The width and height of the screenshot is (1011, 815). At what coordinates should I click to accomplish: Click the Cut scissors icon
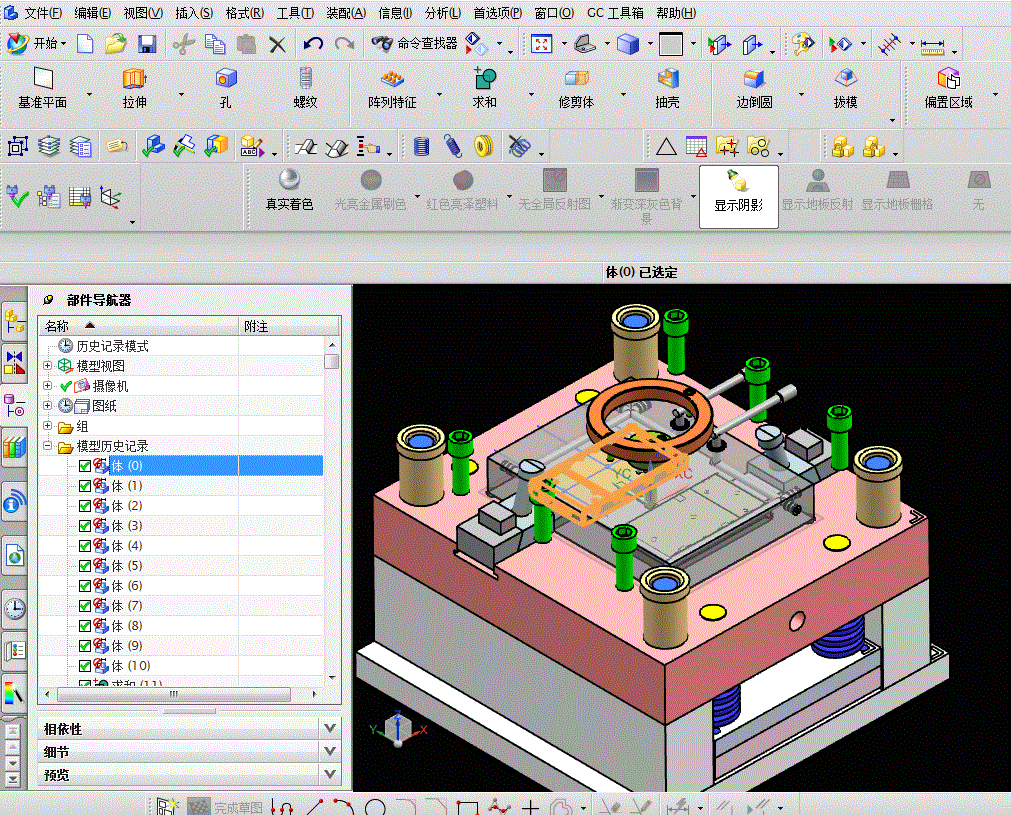click(x=184, y=44)
